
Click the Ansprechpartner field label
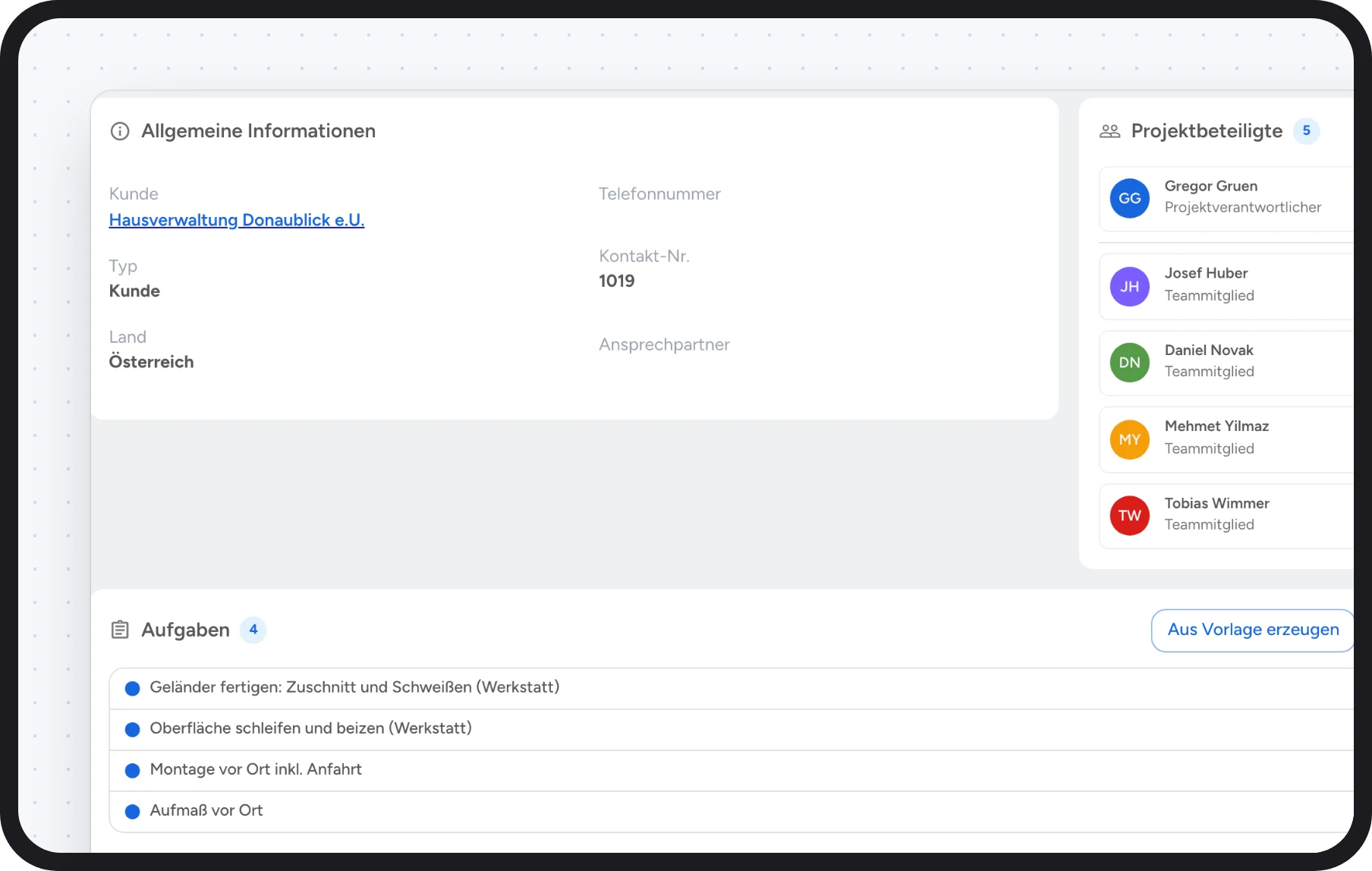664,345
